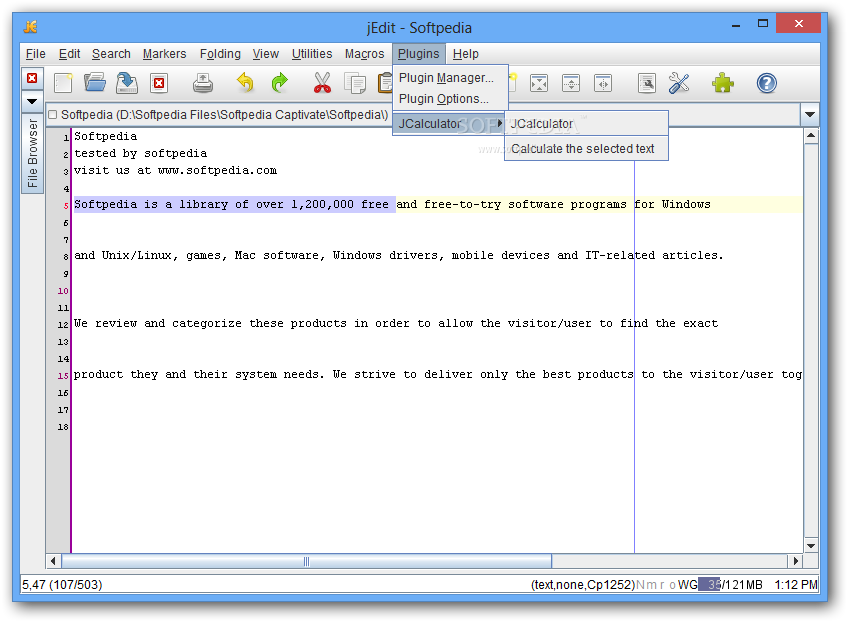The height and width of the screenshot is (622, 848).
Task: Open the Search menu
Action: click(x=111, y=54)
